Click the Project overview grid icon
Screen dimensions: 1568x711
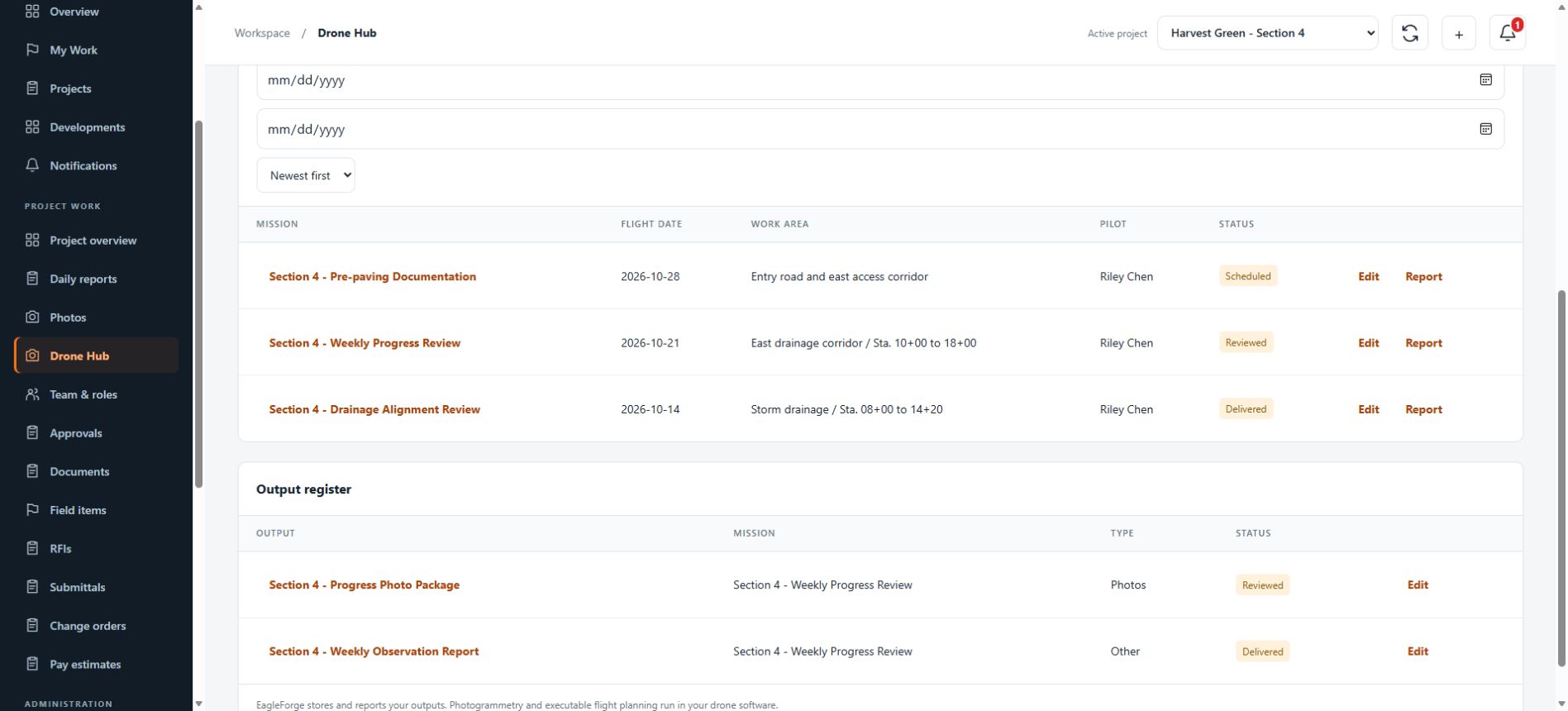(x=32, y=241)
